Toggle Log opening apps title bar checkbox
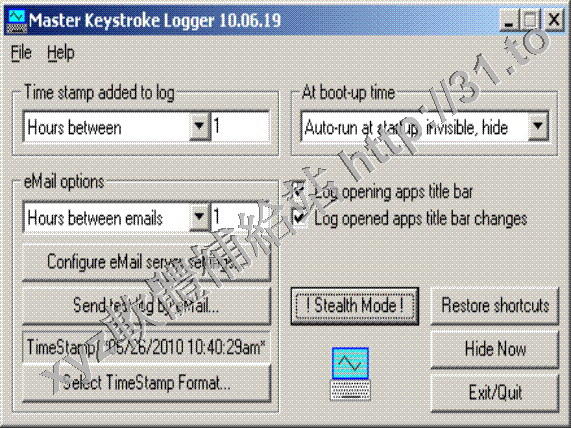The height and width of the screenshot is (428, 571). [299, 192]
